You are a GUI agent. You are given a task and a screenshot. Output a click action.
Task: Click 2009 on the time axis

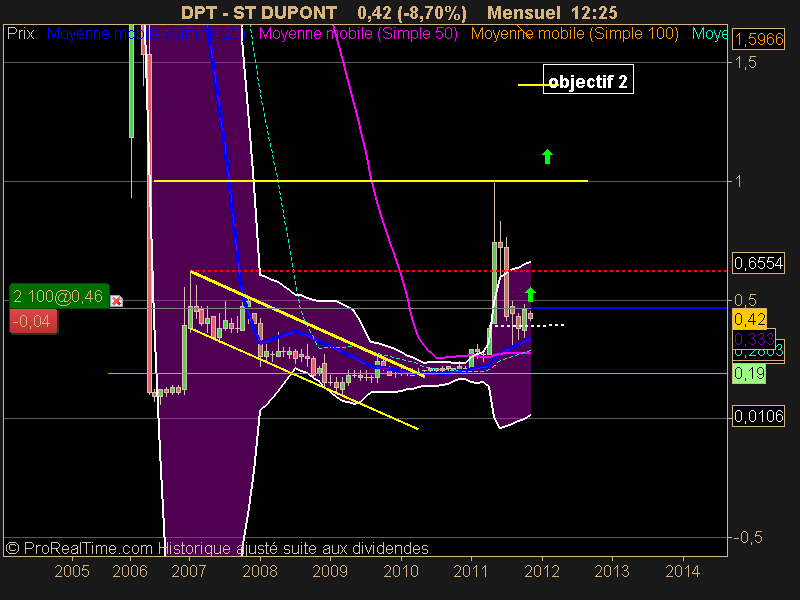point(330,571)
